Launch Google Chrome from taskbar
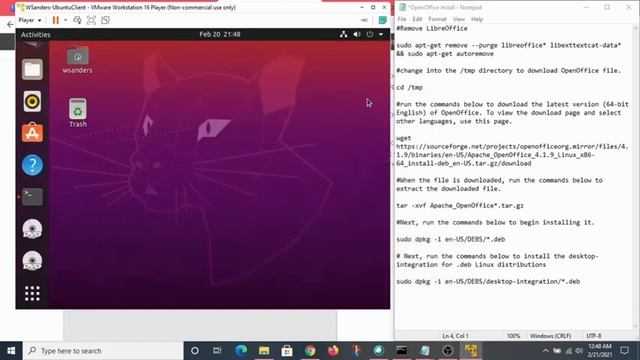 coord(310,351)
